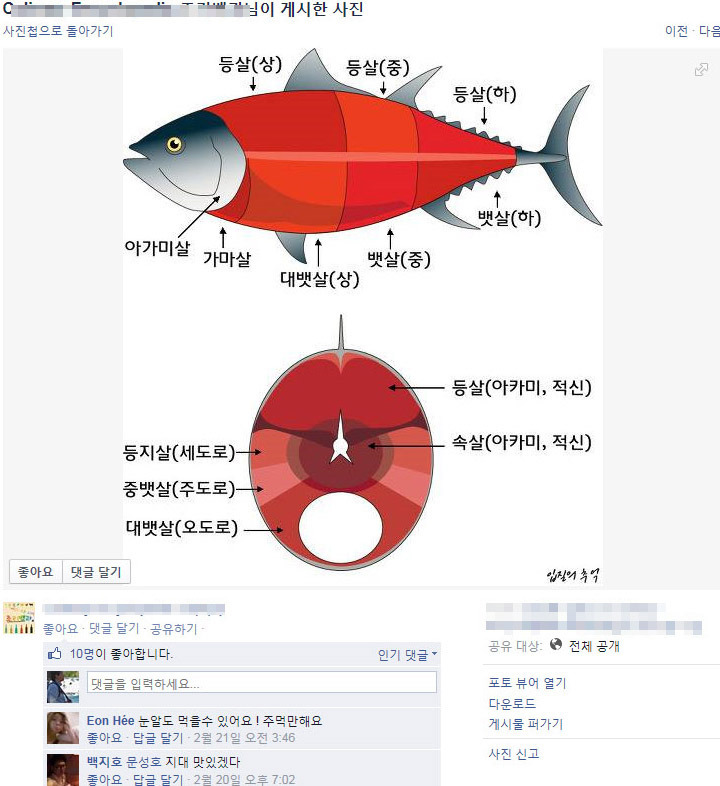The image size is (720, 786).
Task: Go to next photo with 다음
Action: [x=709, y=31]
